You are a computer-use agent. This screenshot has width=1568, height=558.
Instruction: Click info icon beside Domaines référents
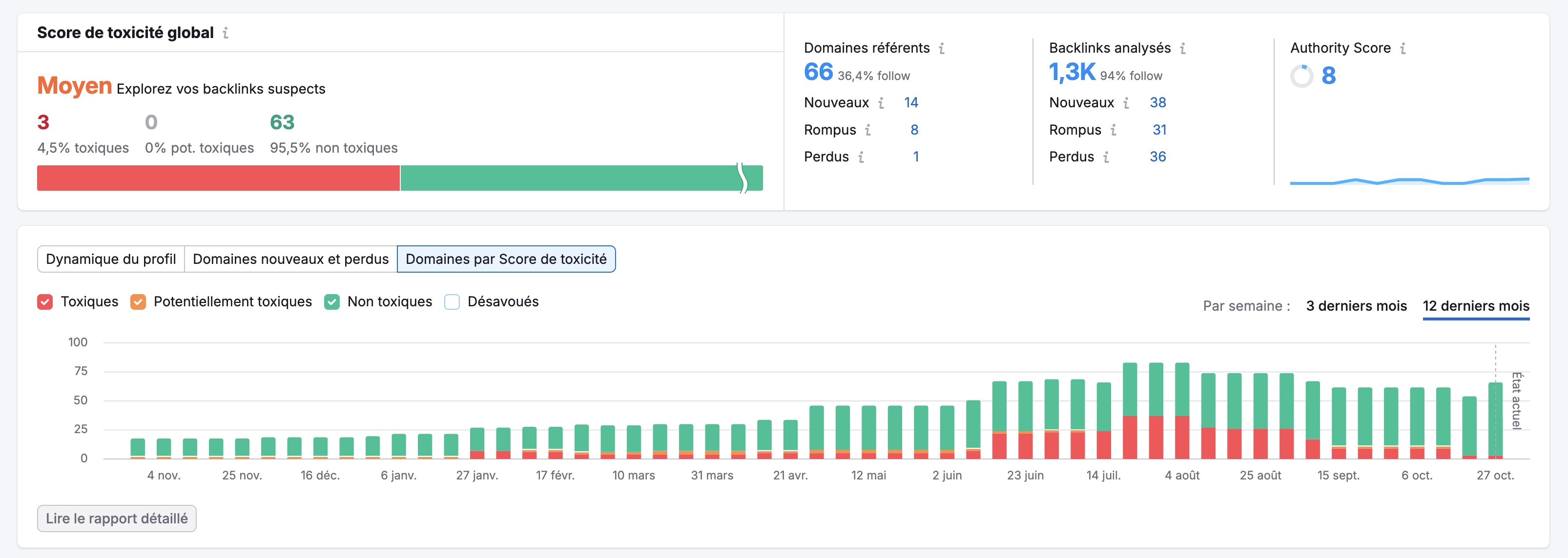click(x=941, y=48)
